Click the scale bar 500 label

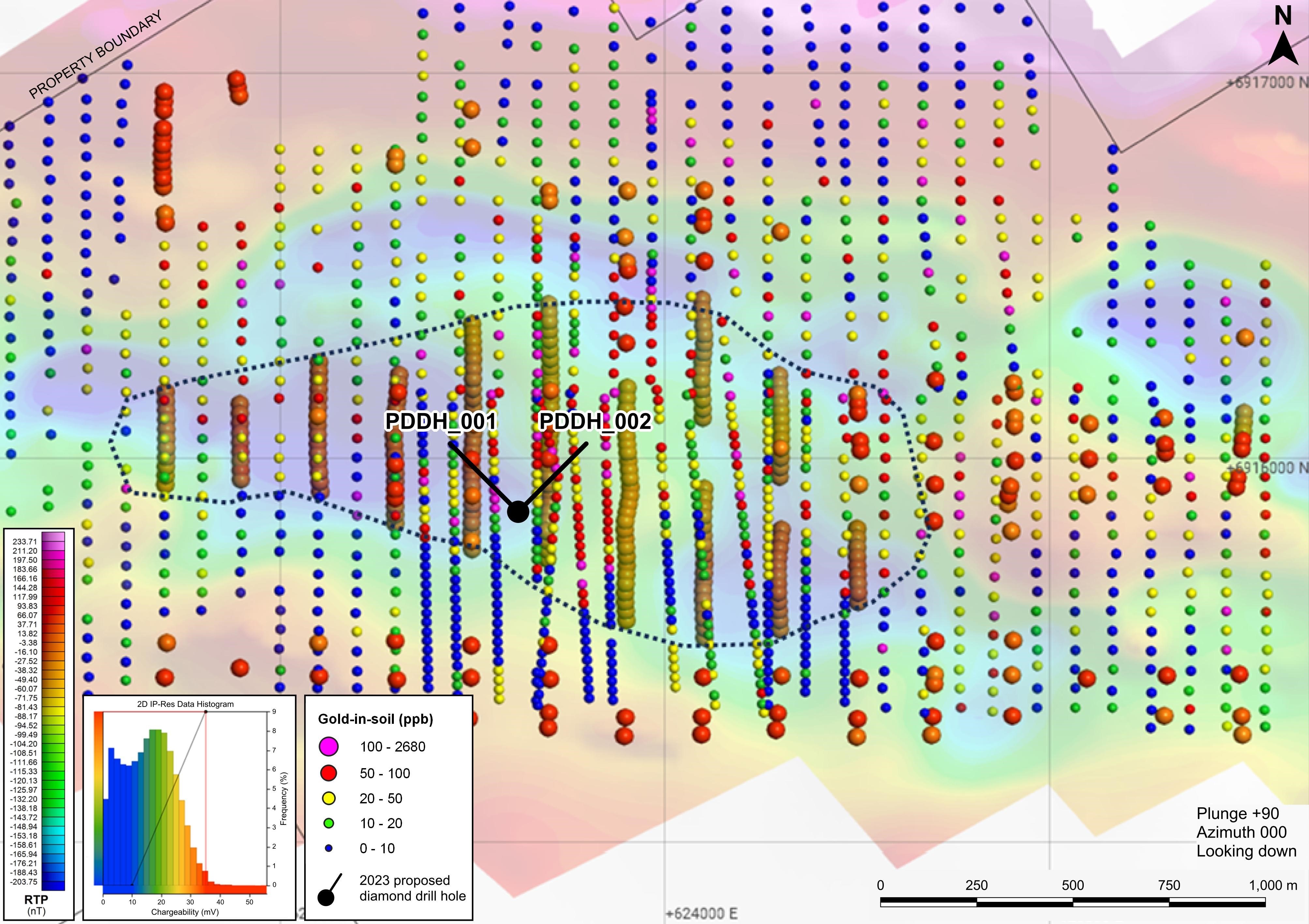1072,885
